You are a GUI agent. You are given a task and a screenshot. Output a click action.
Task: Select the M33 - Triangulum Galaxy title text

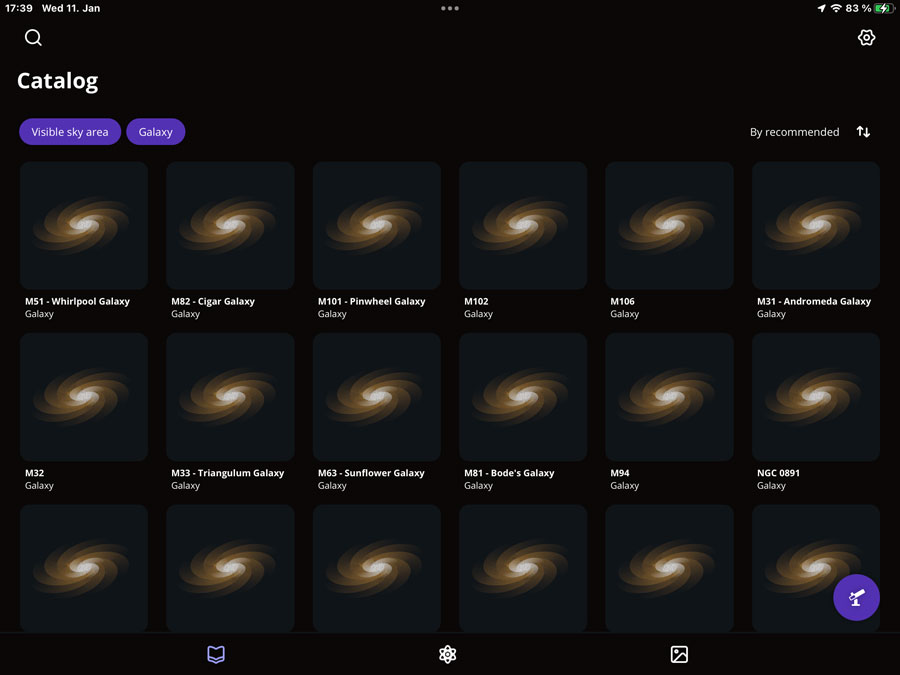(227, 473)
